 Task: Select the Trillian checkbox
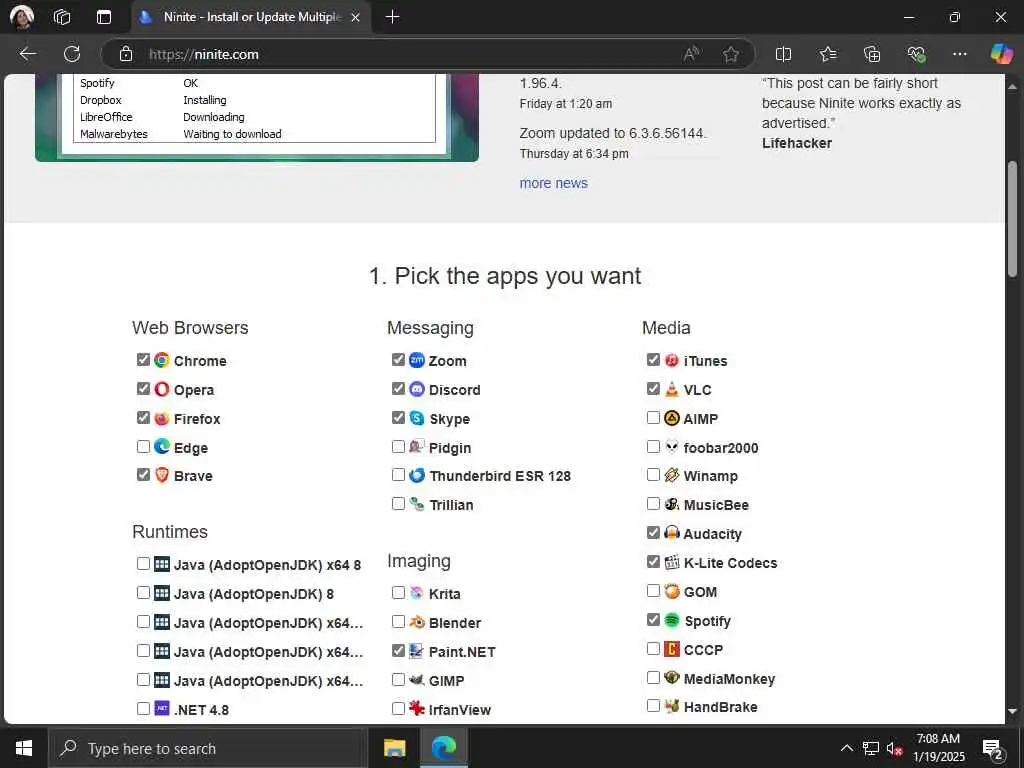[398, 504]
